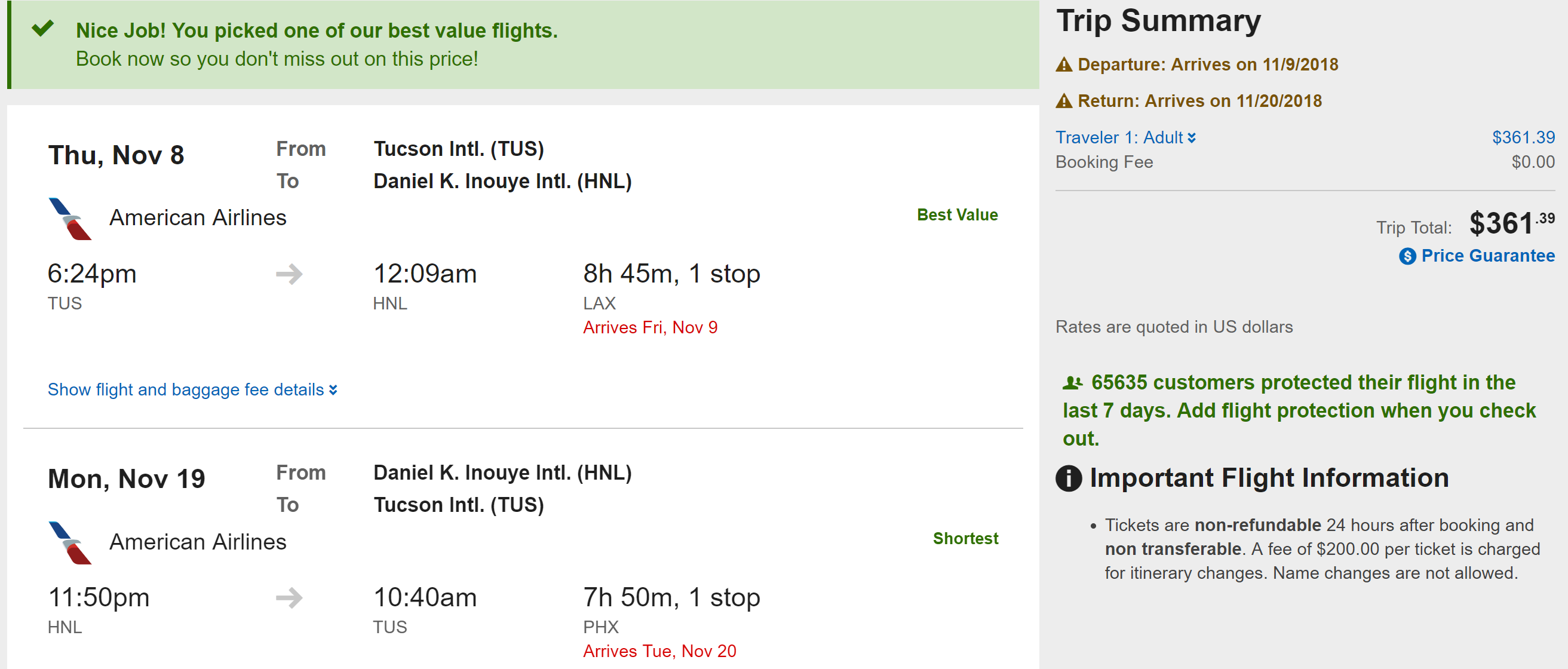The height and width of the screenshot is (669, 1568).
Task: Click the Best Value label
Action: pos(957,215)
